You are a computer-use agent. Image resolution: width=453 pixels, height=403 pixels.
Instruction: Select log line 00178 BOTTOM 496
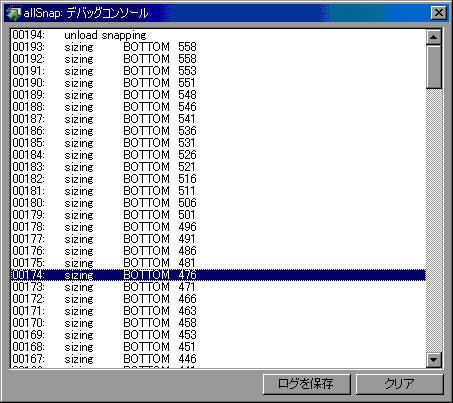pyautogui.click(x=218, y=227)
